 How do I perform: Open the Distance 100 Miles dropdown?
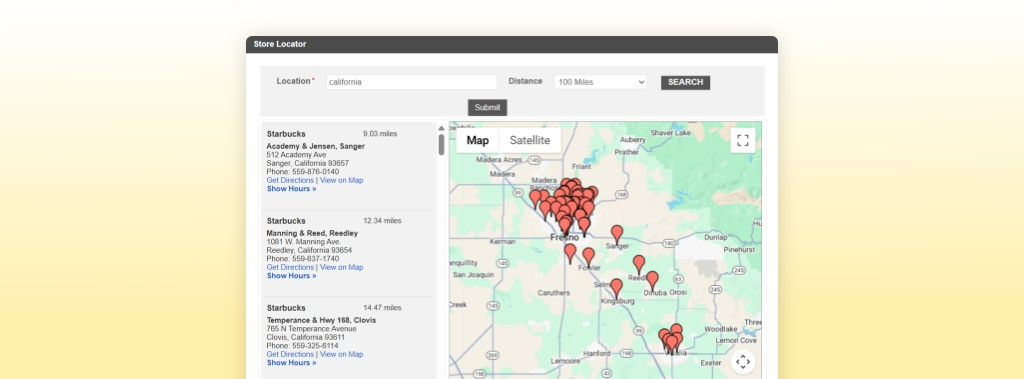pos(600,82)
